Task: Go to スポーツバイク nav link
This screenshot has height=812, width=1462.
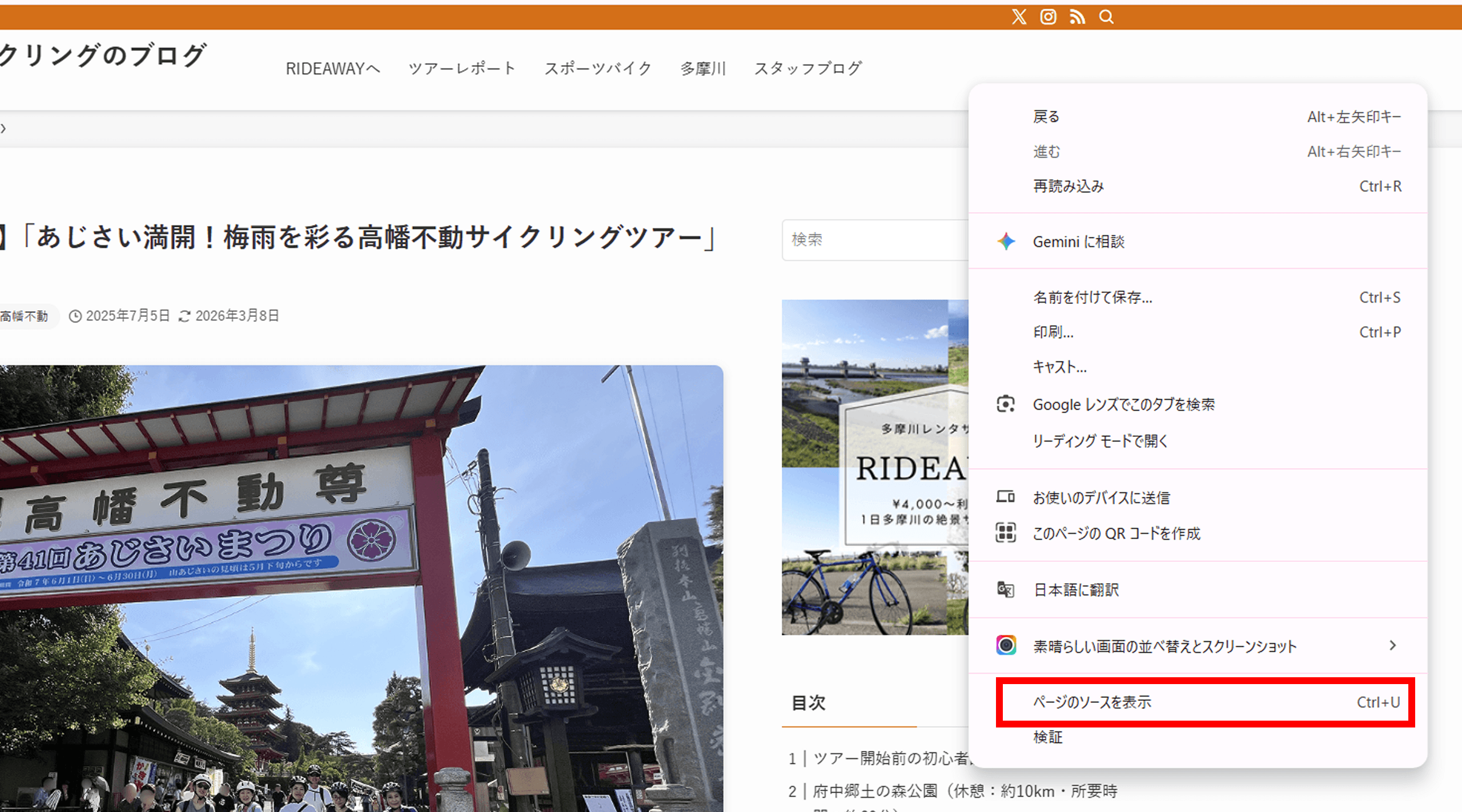Action: pos(597,69)
